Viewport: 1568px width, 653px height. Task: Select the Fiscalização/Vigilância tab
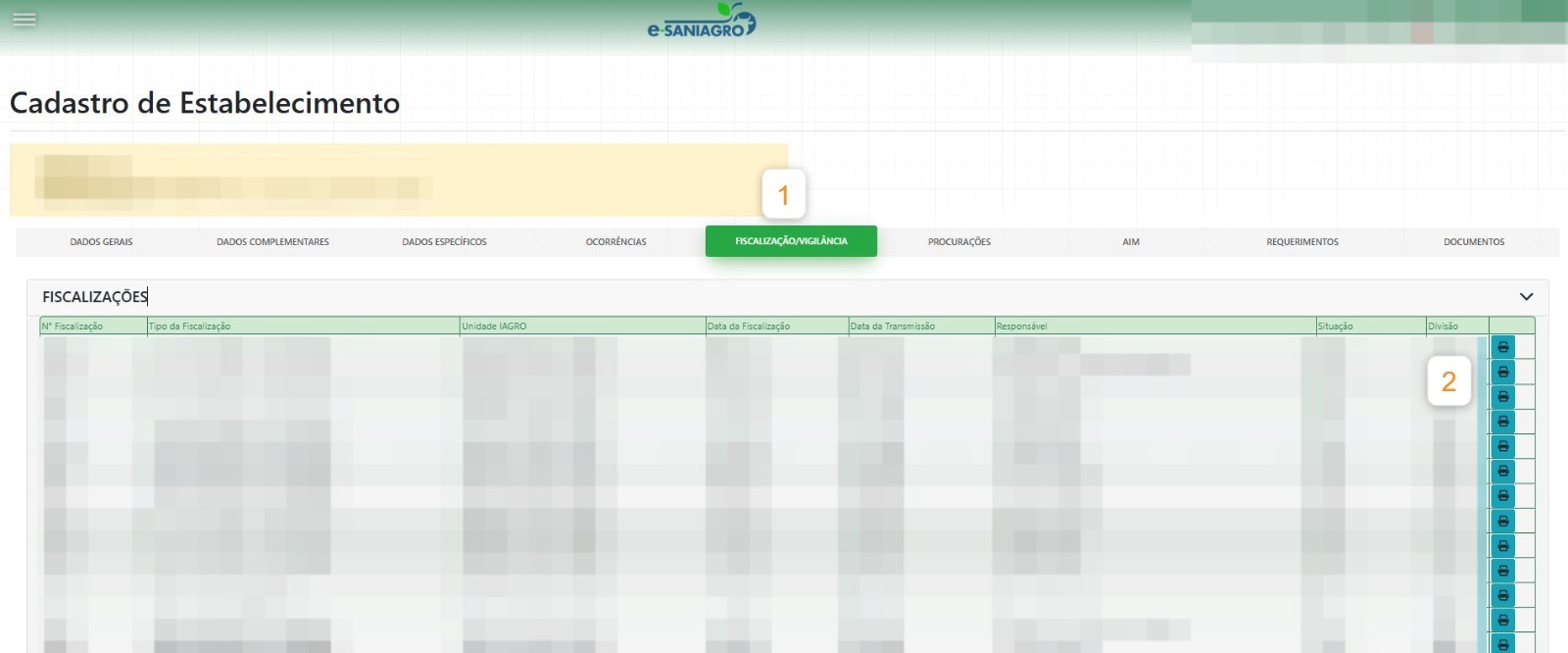(x=791, y=241)
